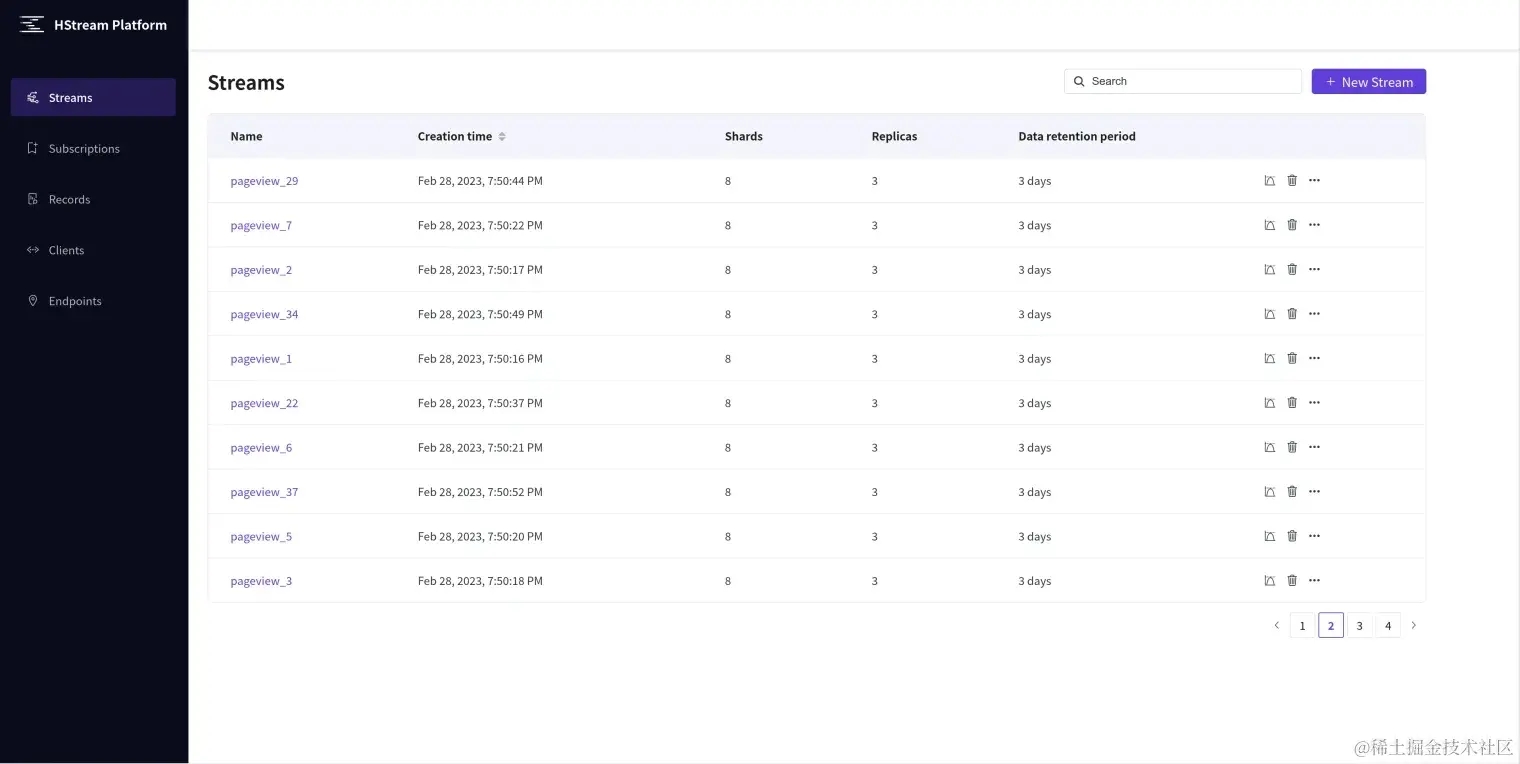The width and height of the screenshot is (1520, 764).
Task: Open the more options menu for pageview_2
Action: click(1314, 268)
